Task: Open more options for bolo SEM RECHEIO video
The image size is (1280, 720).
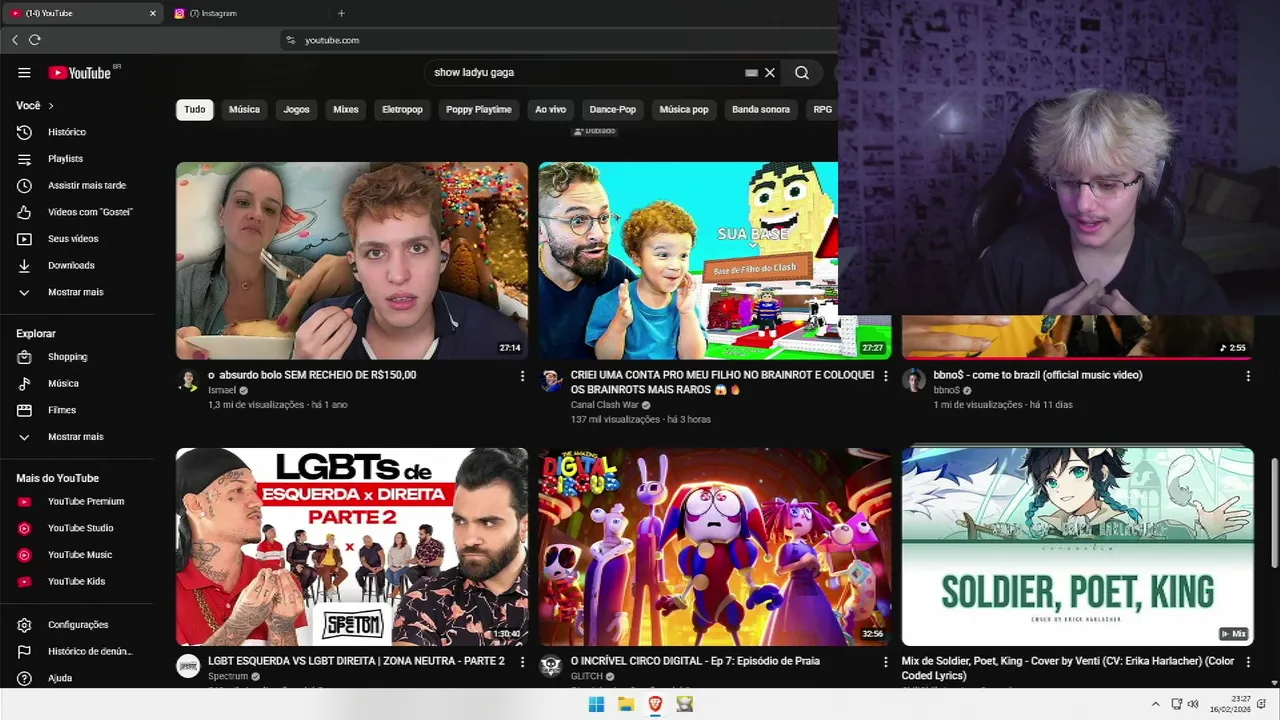Action: point(522,376)
